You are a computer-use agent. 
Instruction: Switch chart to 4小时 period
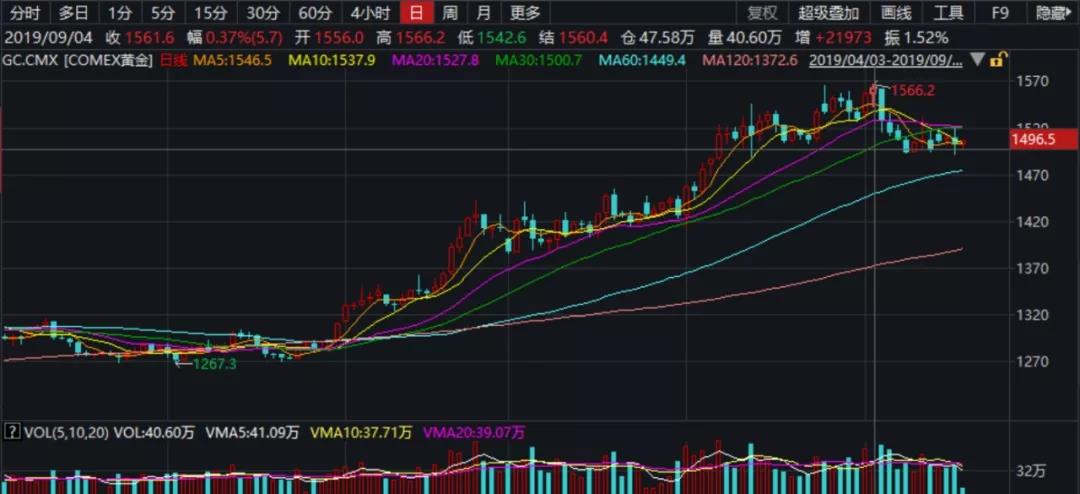click(369, 13)
